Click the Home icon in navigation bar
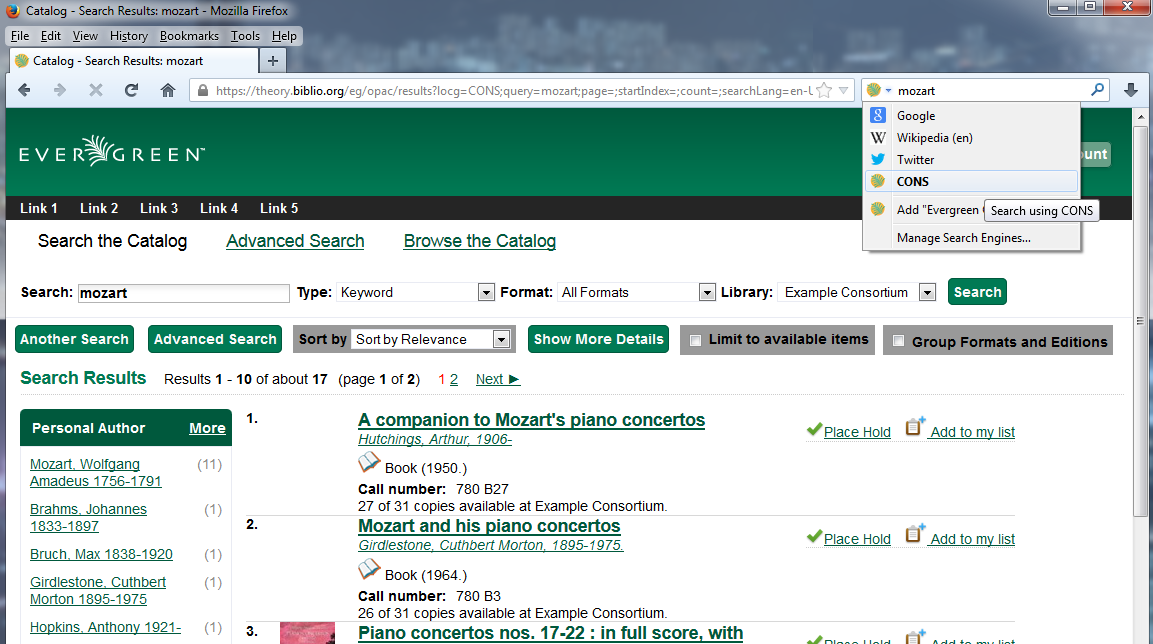1153x644 pixels. [168, 90]
